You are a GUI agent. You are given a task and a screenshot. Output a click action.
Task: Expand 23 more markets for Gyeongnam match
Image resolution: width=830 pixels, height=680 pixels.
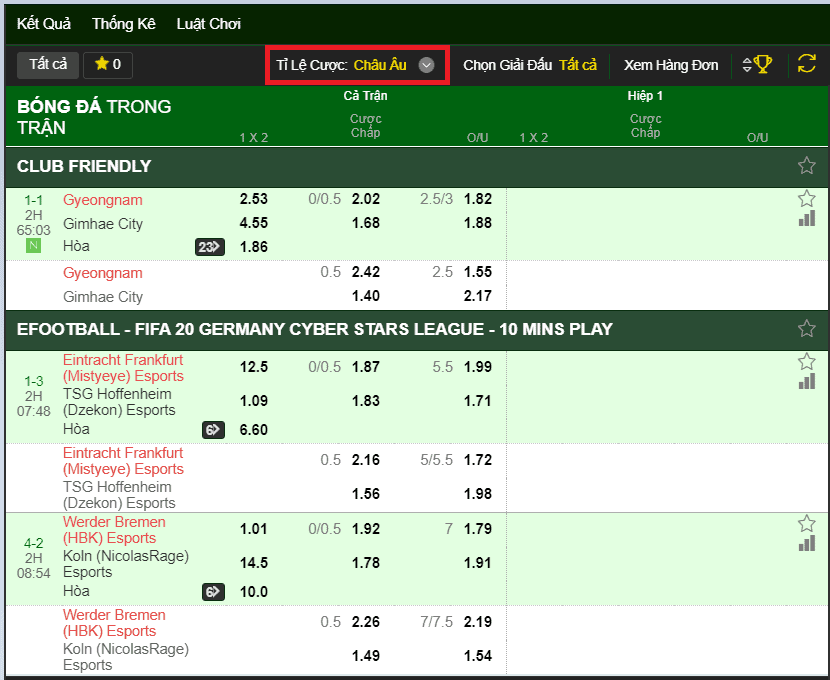[x=210, y=247]
